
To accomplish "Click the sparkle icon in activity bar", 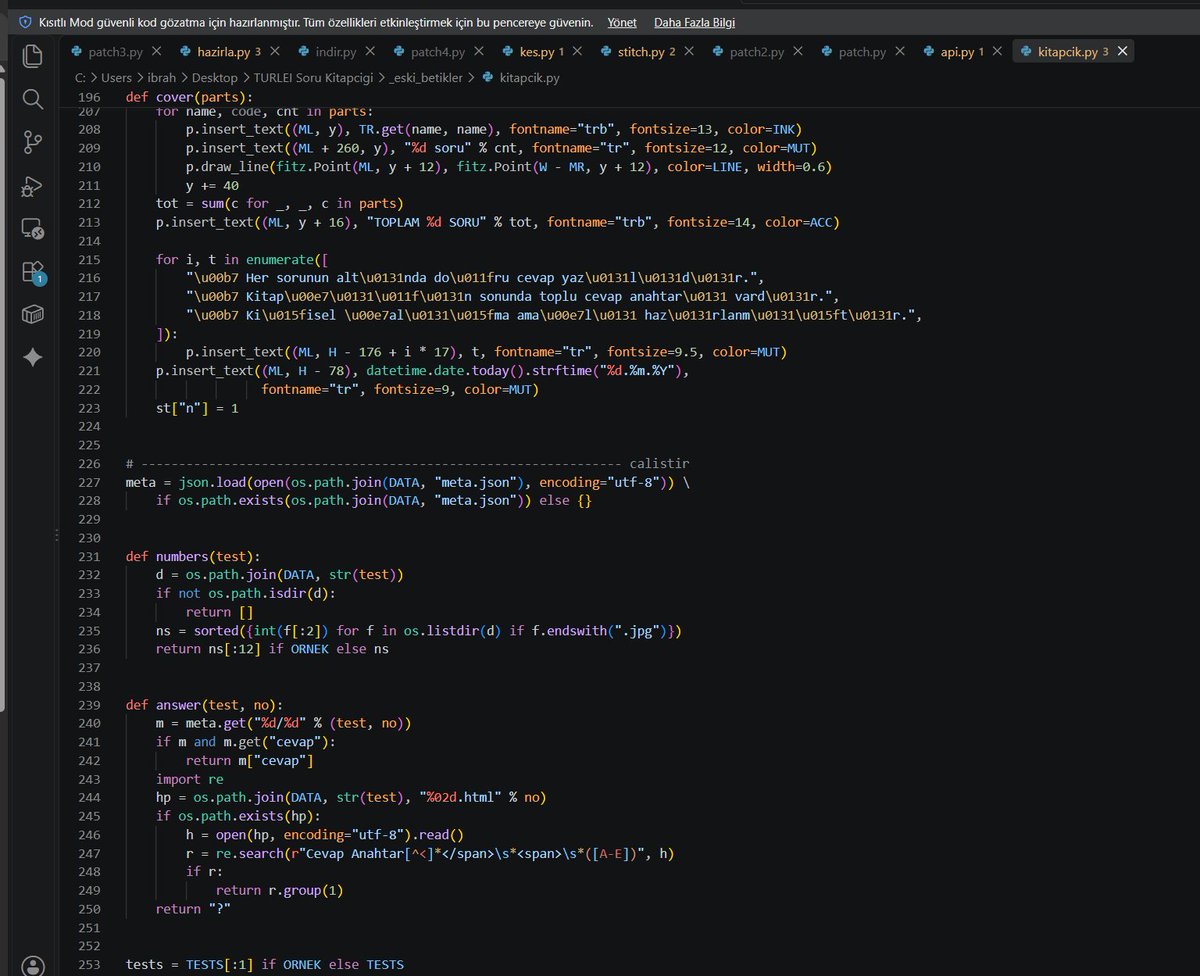I will click(32, 357).
